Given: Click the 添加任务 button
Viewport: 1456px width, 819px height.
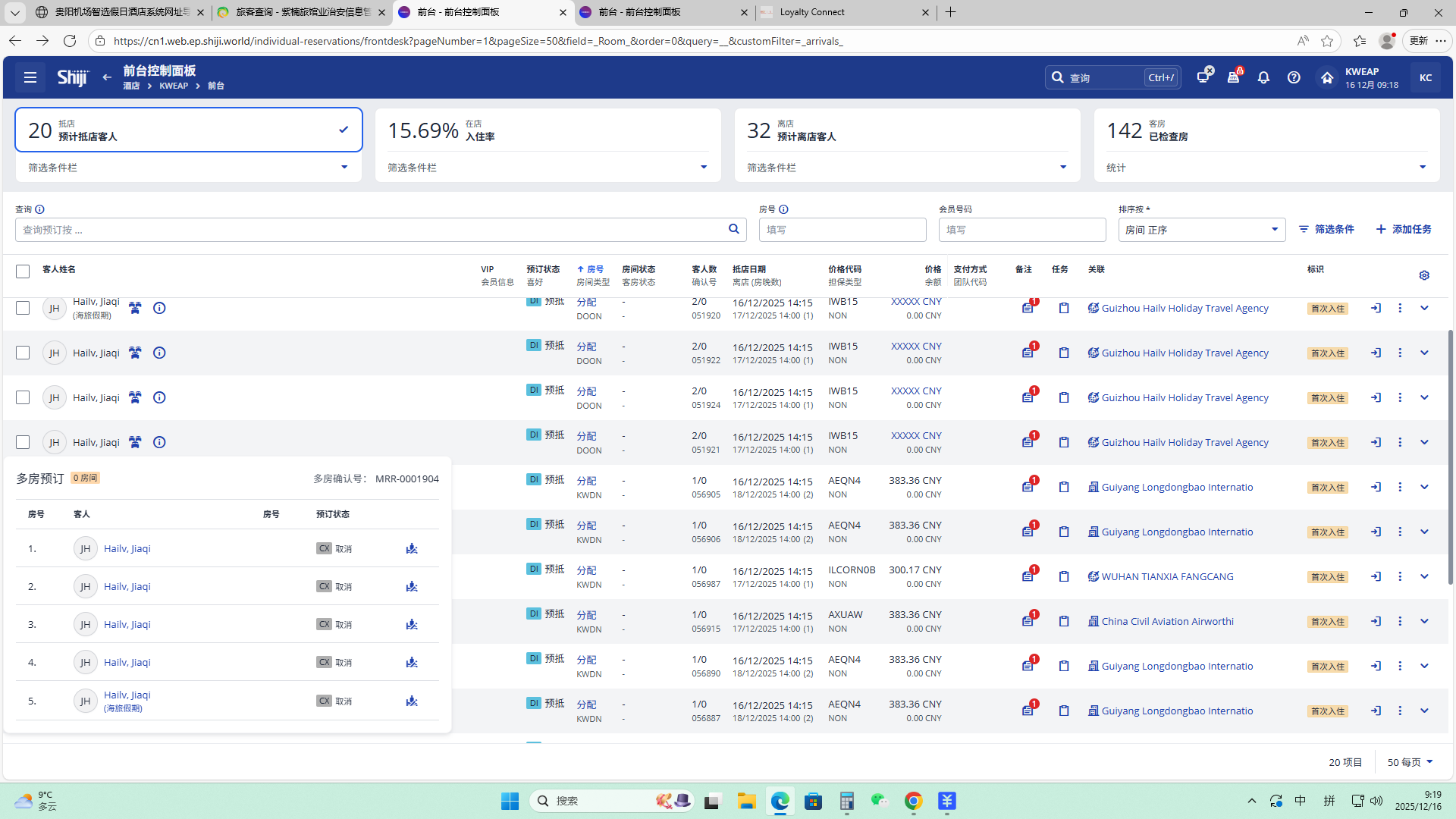Looking at the screenshot, I should tap(1404, 229).
